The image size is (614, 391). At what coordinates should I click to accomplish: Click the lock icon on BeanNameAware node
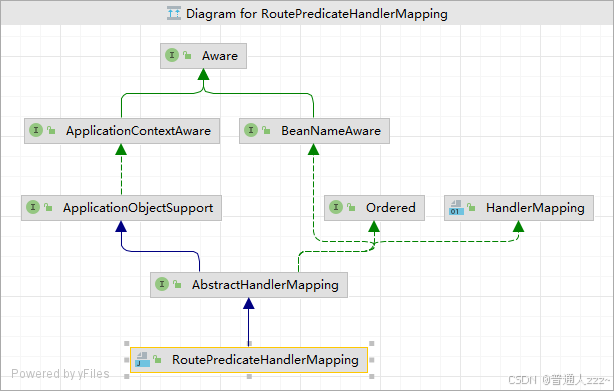click(x=266, y=130)
